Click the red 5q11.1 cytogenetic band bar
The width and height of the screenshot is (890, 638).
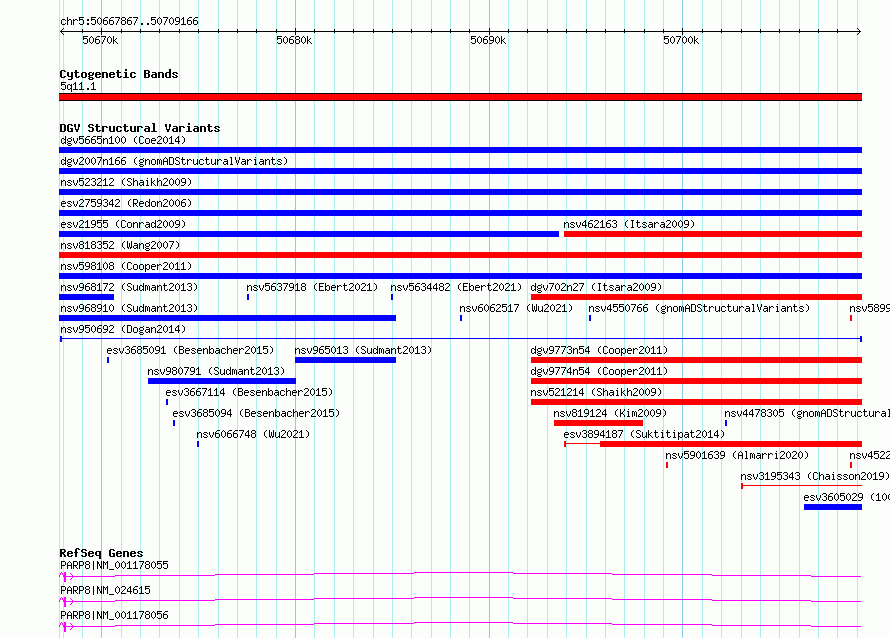(460, 97)
